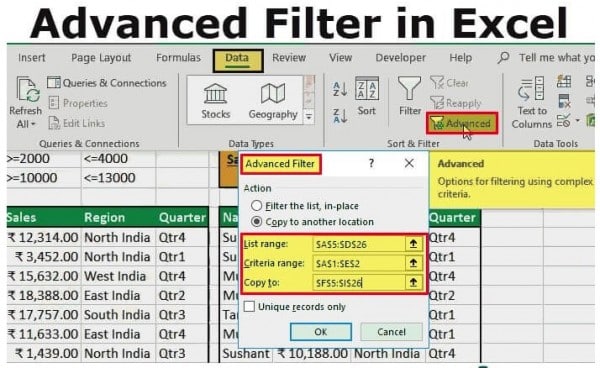Viewport: 600px width, 368px height.
Task: Toggle the Filter funnel icon
Action: coord(409,89)
